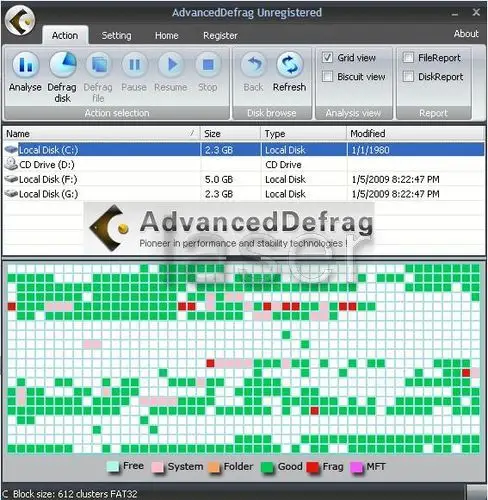The width and height of the screenshot is (488, 500).
Task: Click the Pause action icon
Action: 135,64
